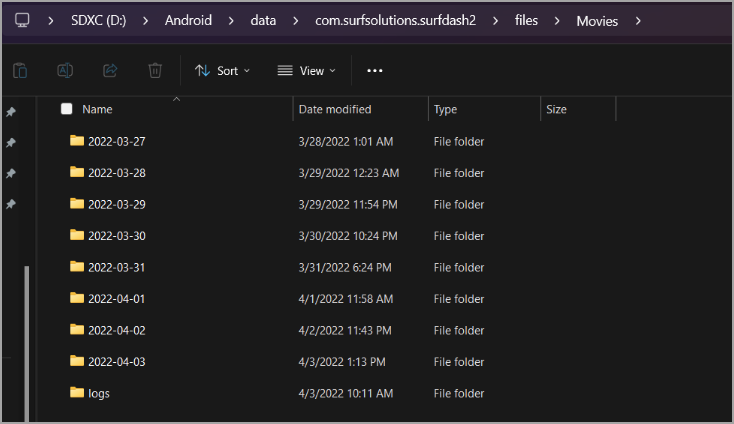Navigate to Android in the breadcrumb

tap(189, 20)
